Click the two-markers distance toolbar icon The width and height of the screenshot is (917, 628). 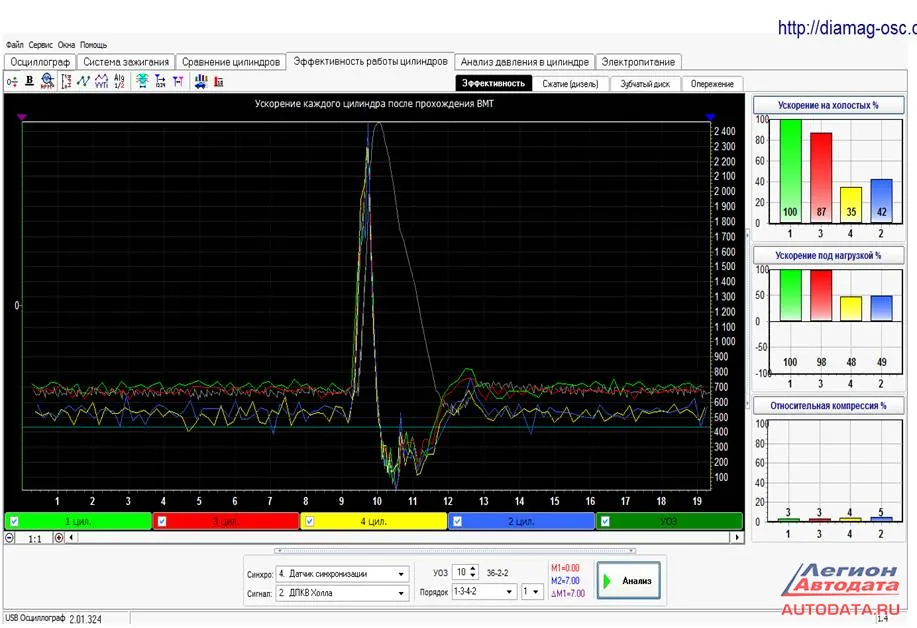pyautogui.click(x=178, y=81)
